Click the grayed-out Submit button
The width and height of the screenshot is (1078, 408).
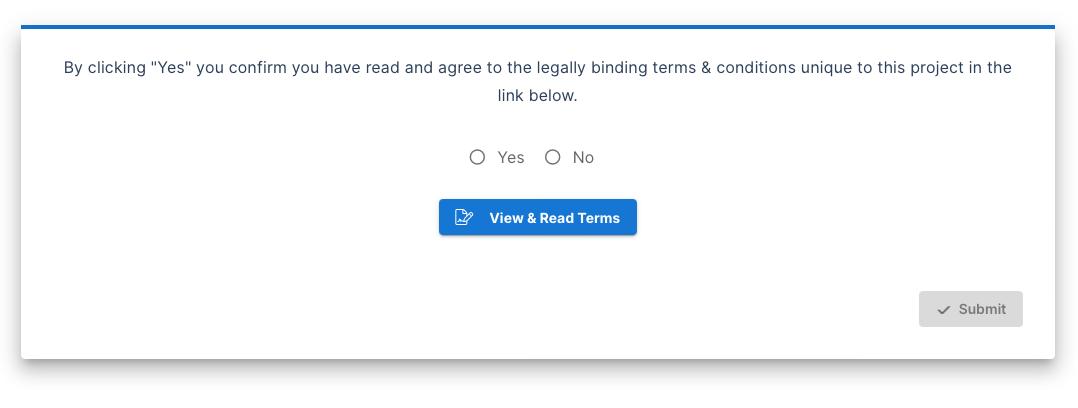pos(971,309)
